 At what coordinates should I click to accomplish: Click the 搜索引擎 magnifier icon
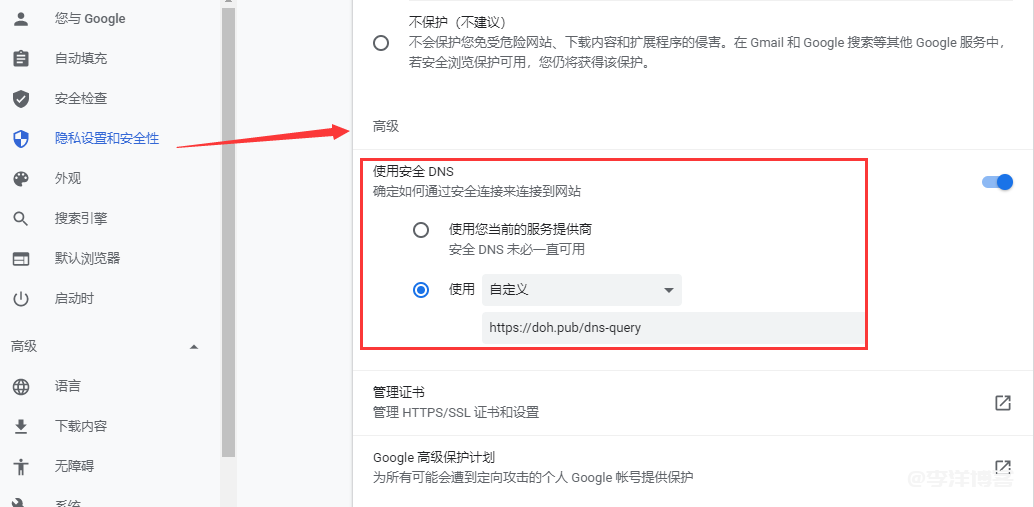21,218
